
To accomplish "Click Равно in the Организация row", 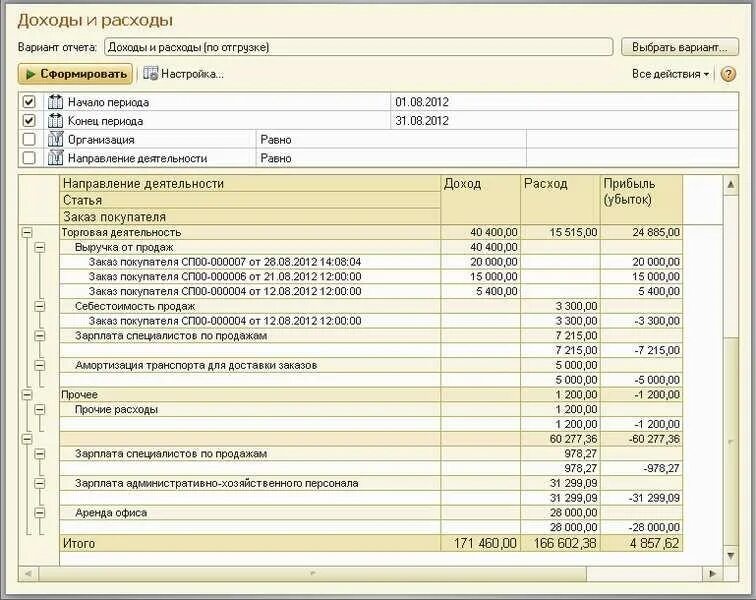I will (x=276, y=140).
